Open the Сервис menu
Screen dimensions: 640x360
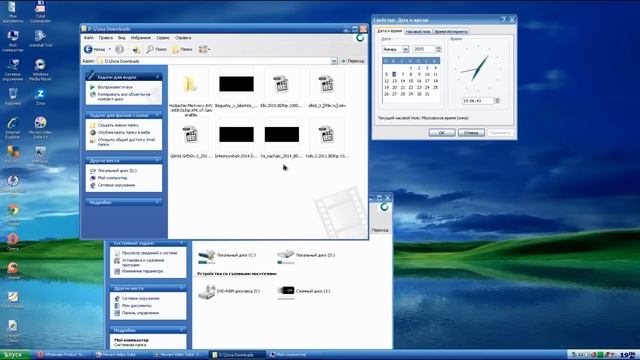pos(163,38)
